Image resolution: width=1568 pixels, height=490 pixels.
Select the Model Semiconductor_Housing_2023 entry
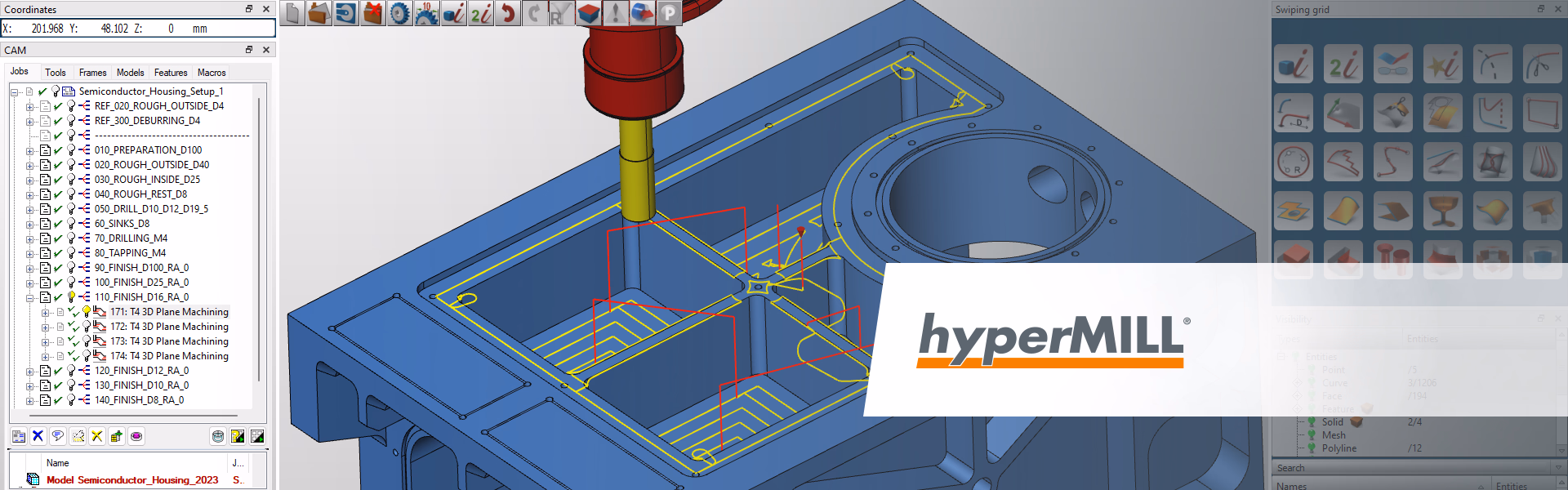point(132,480)
